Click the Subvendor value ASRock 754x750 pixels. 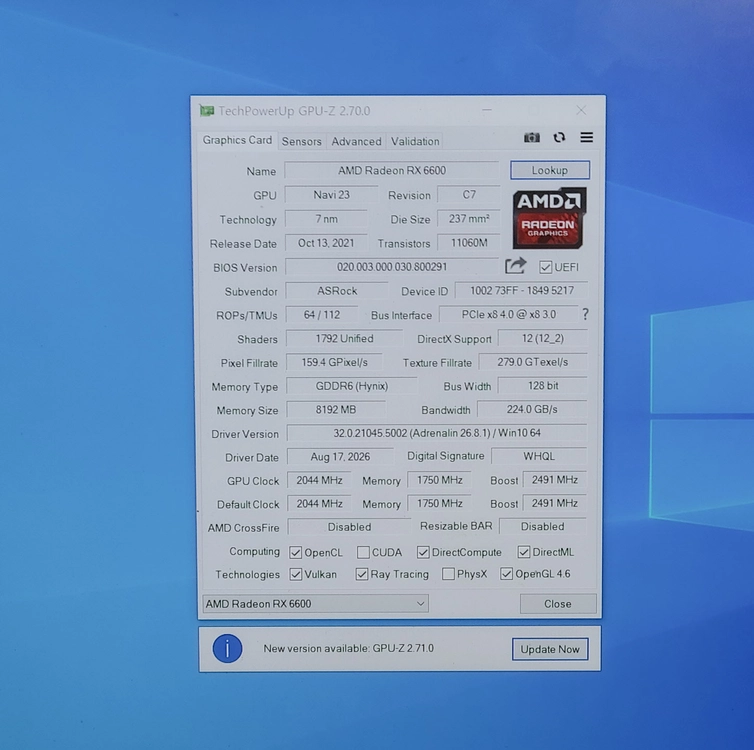click(x=337, y=291)
